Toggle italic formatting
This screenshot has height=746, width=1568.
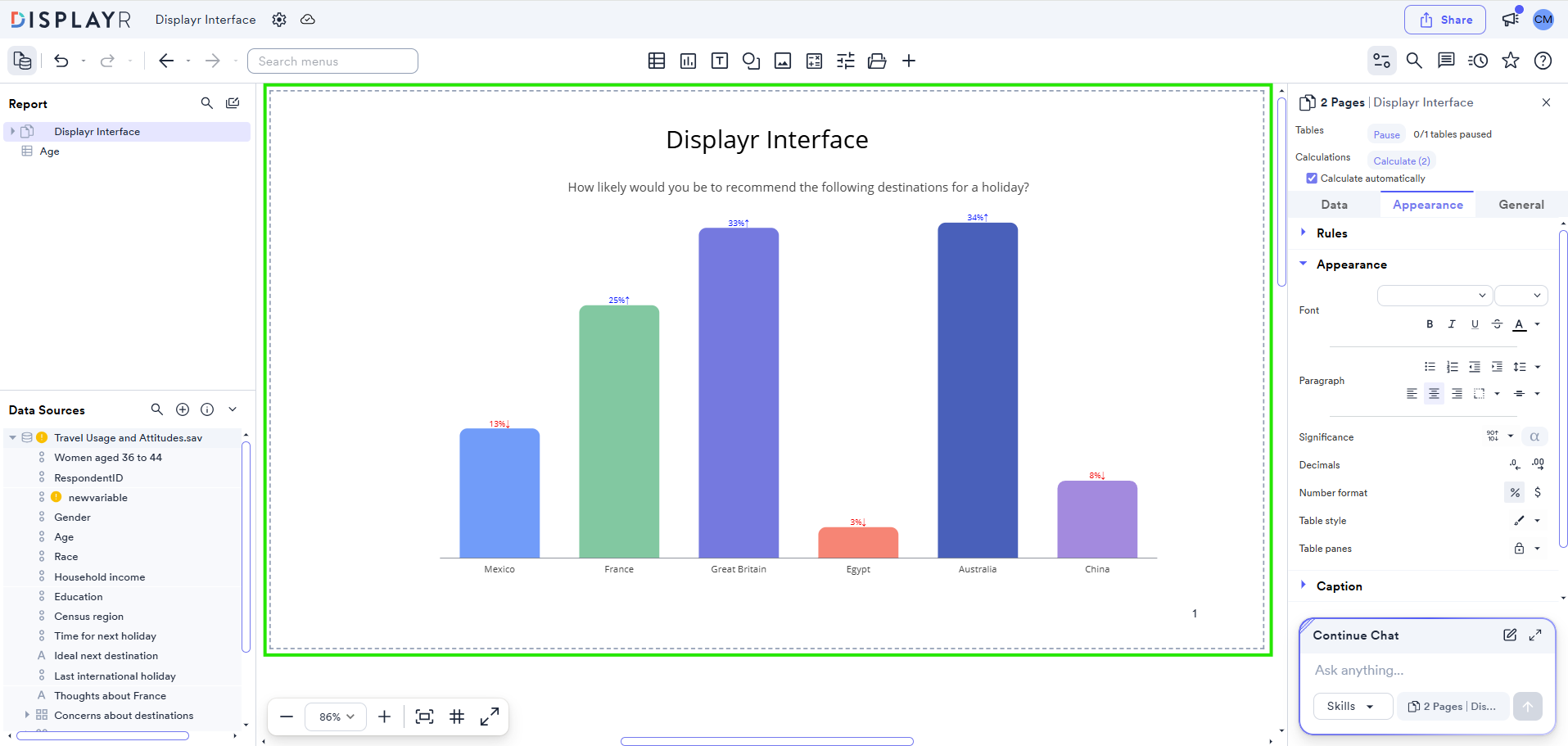pos(1452,324)
